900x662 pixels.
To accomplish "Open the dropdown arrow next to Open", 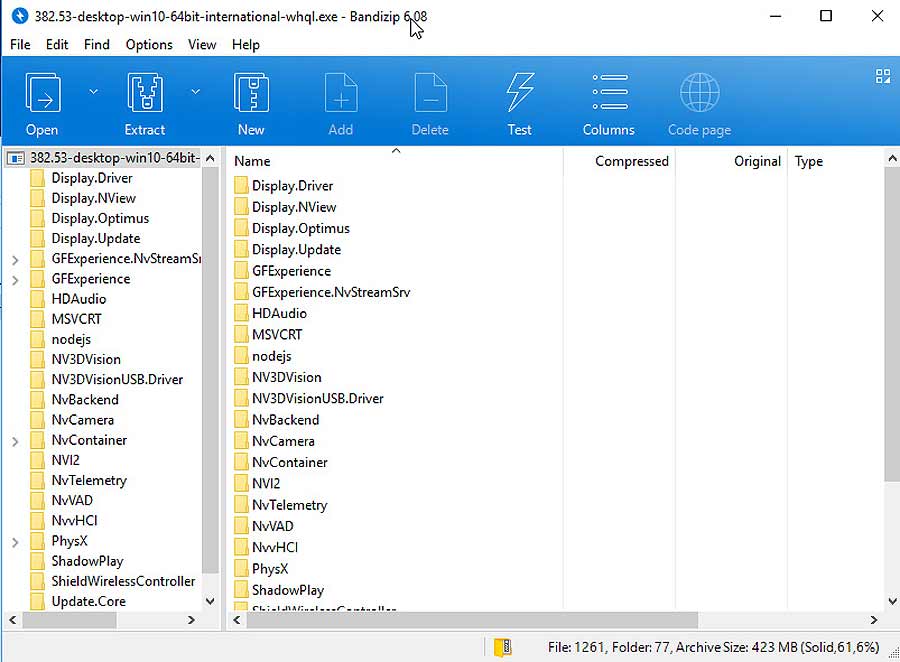I will coord(94,92).
